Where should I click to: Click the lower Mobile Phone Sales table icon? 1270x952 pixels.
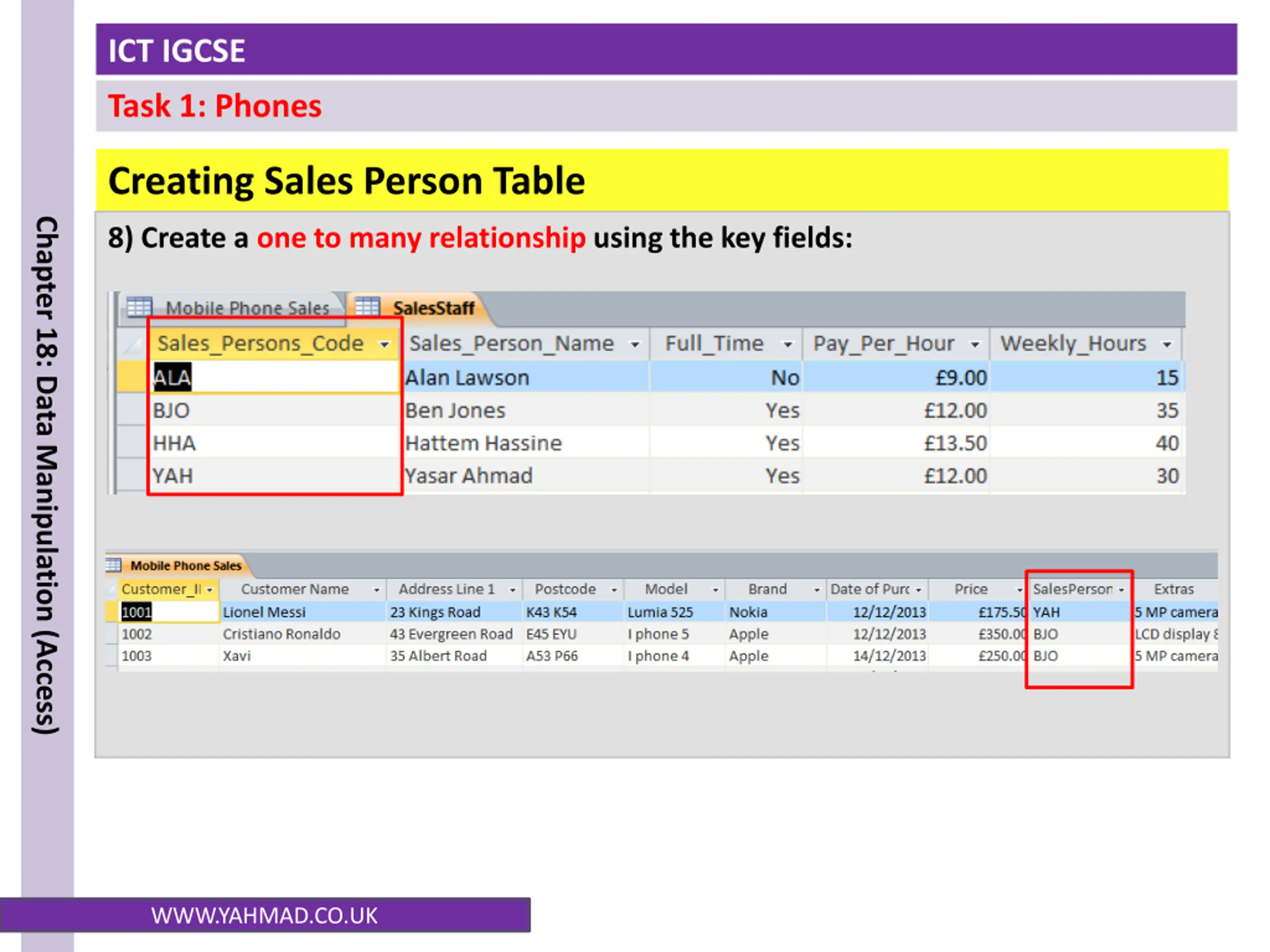click(113, 565)
